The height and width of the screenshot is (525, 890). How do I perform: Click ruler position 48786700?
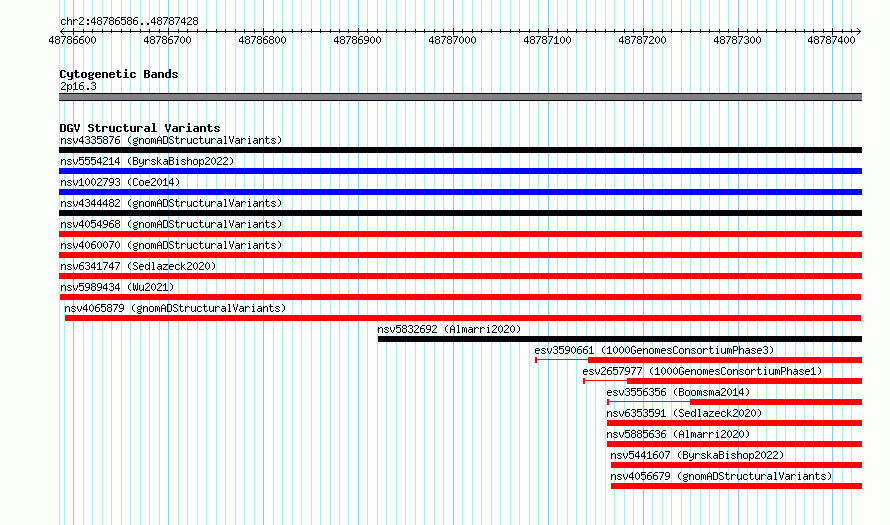point(167,40)
